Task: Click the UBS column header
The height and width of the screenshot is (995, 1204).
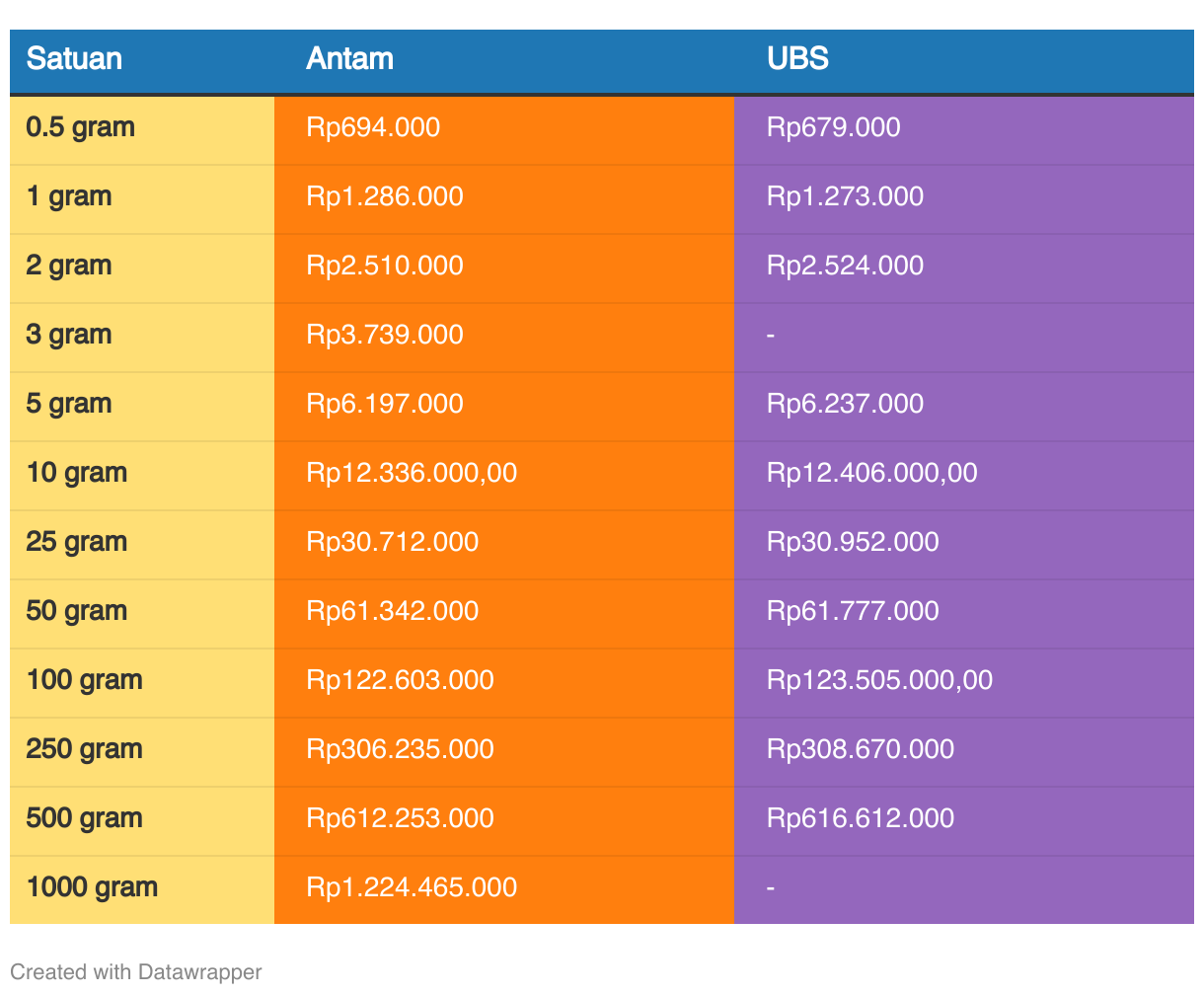Action: 797,59
